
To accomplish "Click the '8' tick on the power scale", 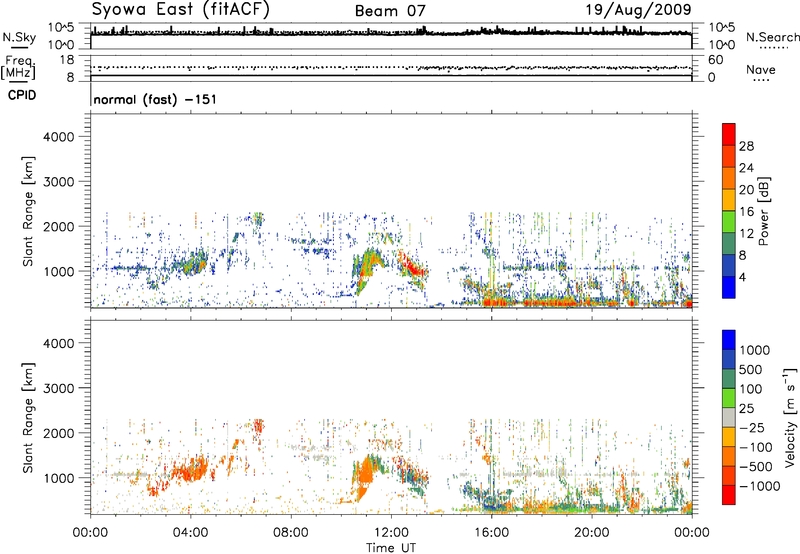I will [743, 256].
